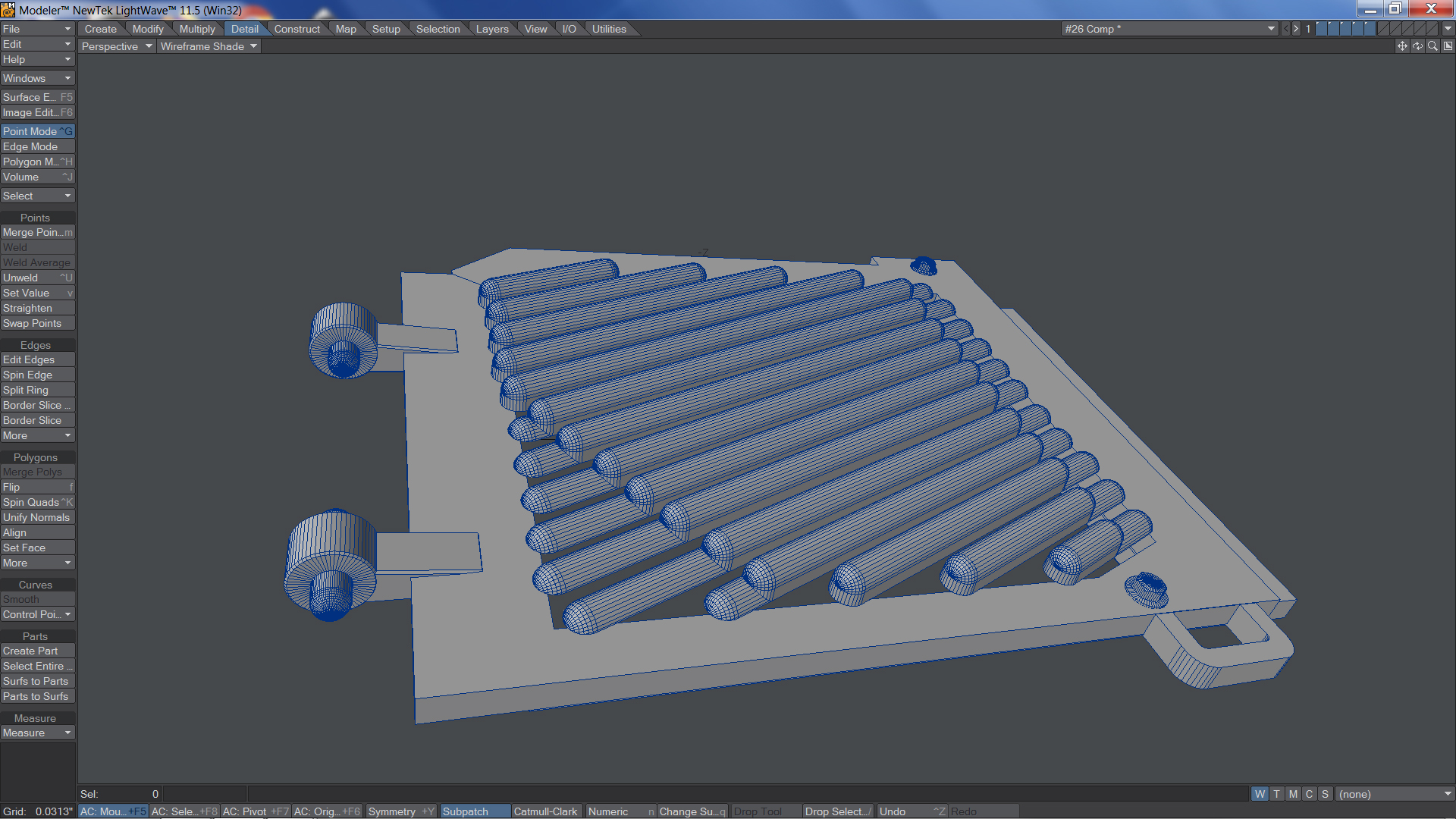Open Numeric panel button
Viewport: 1456px width, 819px height.
pyautogui.click(x=620, y=811)
